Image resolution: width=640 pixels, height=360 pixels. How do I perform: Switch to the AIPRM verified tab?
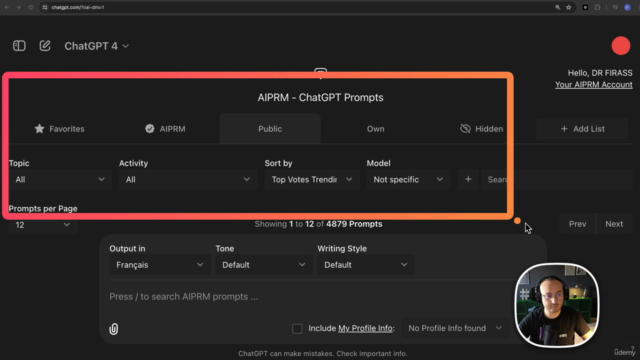point(165,129)
